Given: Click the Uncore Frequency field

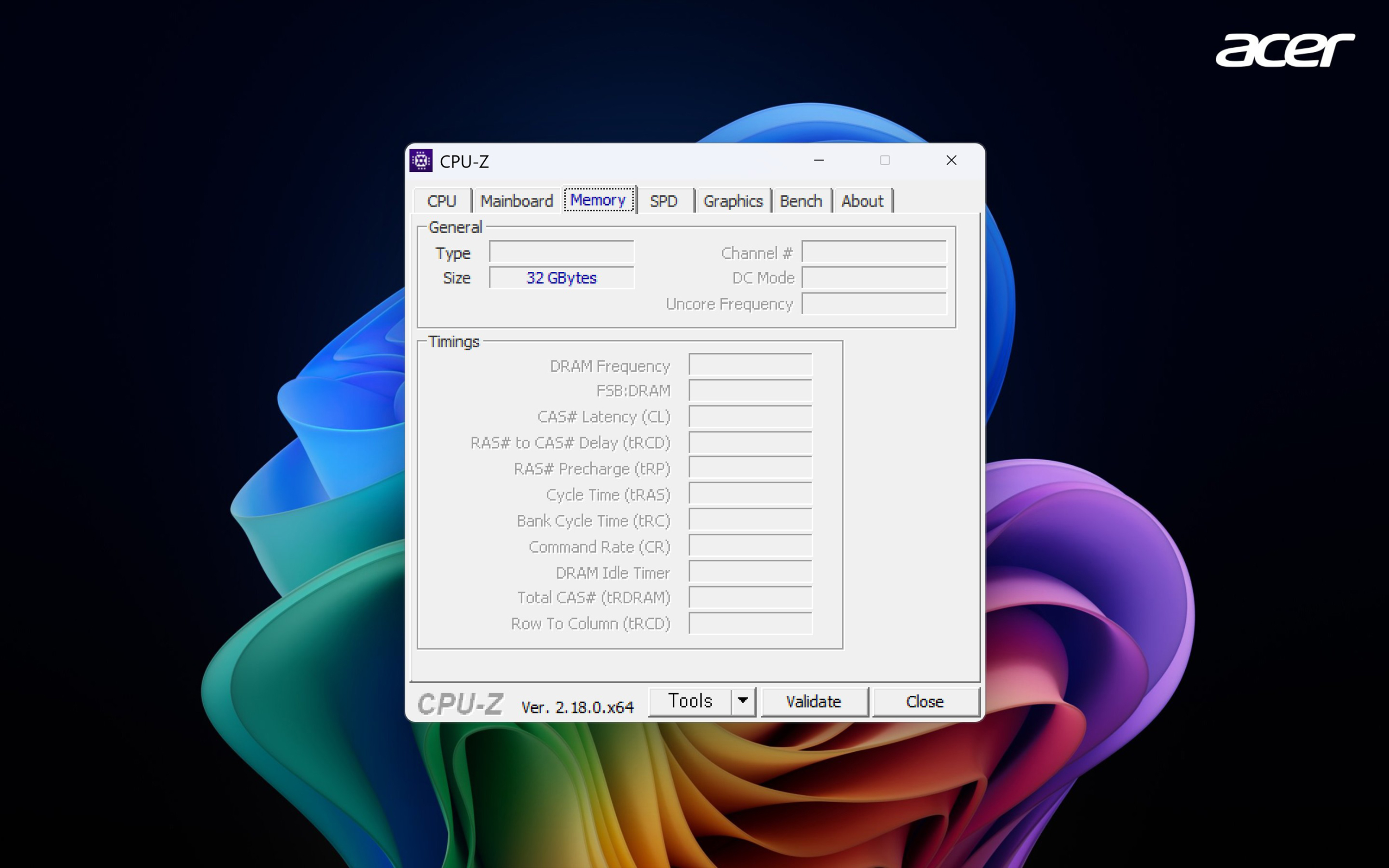Looking at the screenshot, I should click(x=874, y=304).
